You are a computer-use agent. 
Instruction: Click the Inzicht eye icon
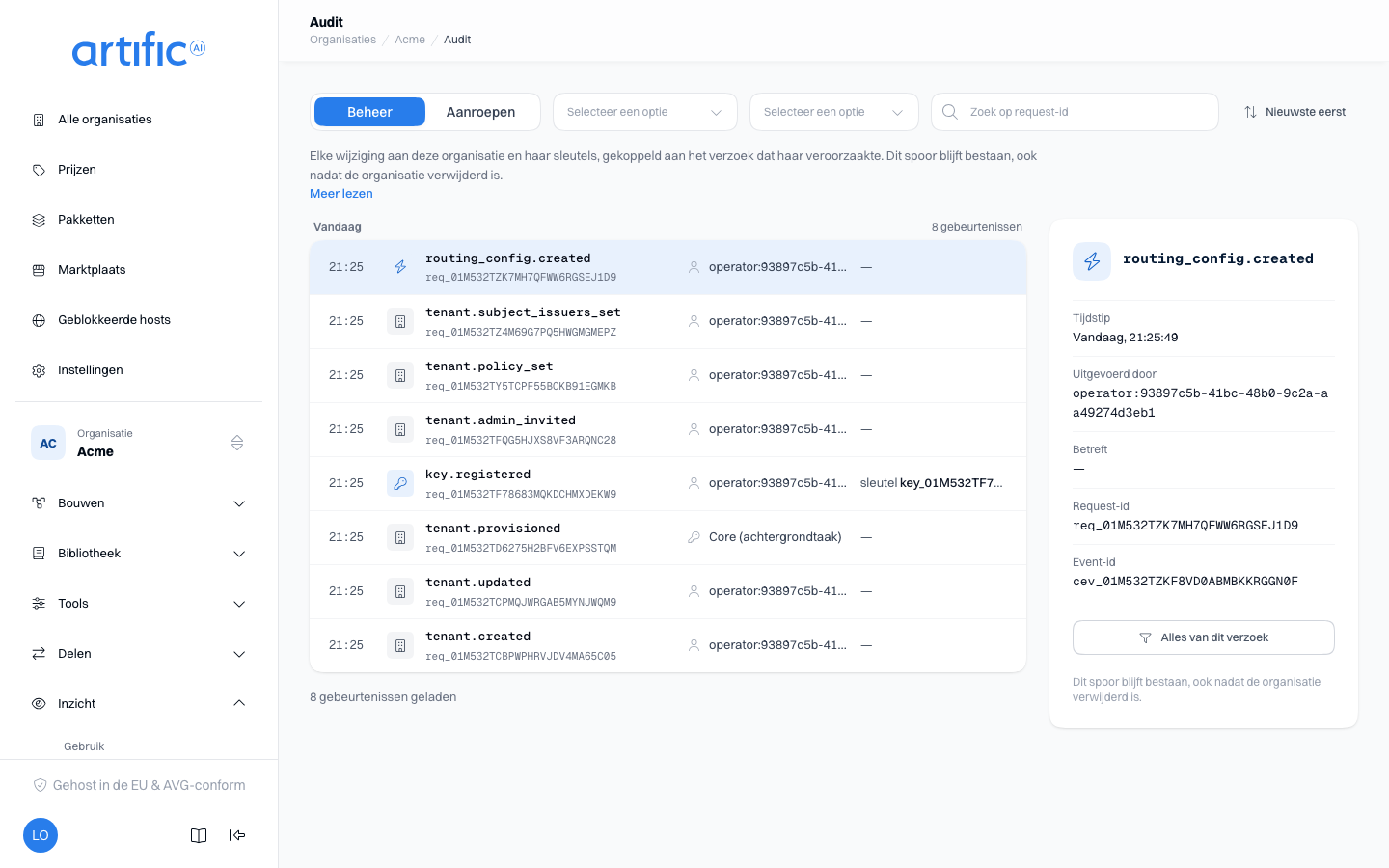click(x=39, y=704)
